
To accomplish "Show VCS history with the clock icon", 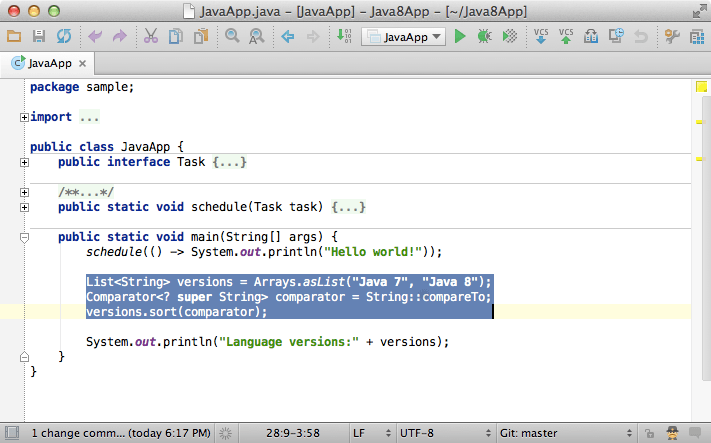I will [616, 36].
